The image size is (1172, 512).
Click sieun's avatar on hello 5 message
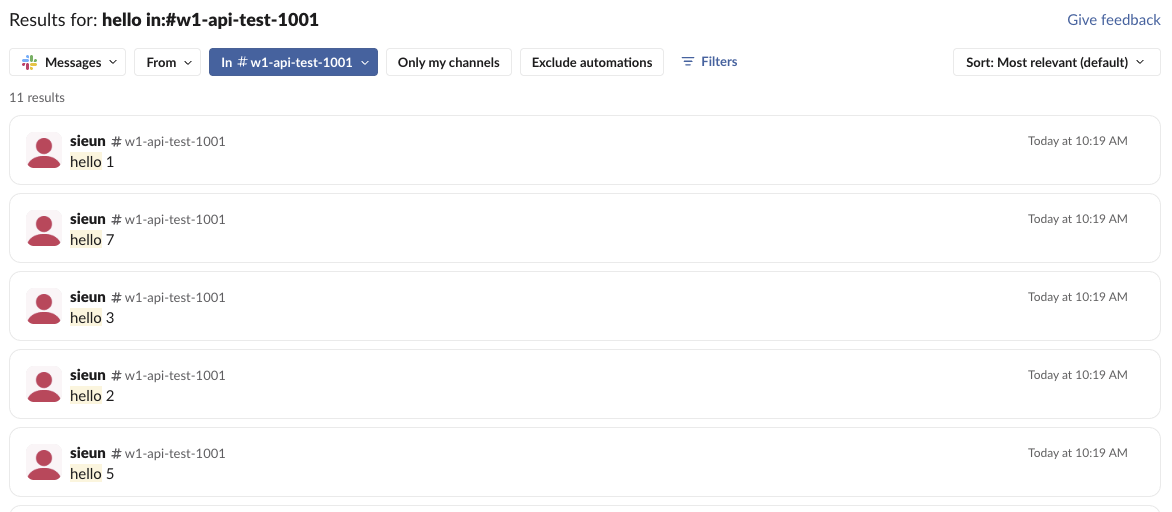point(44,462)
